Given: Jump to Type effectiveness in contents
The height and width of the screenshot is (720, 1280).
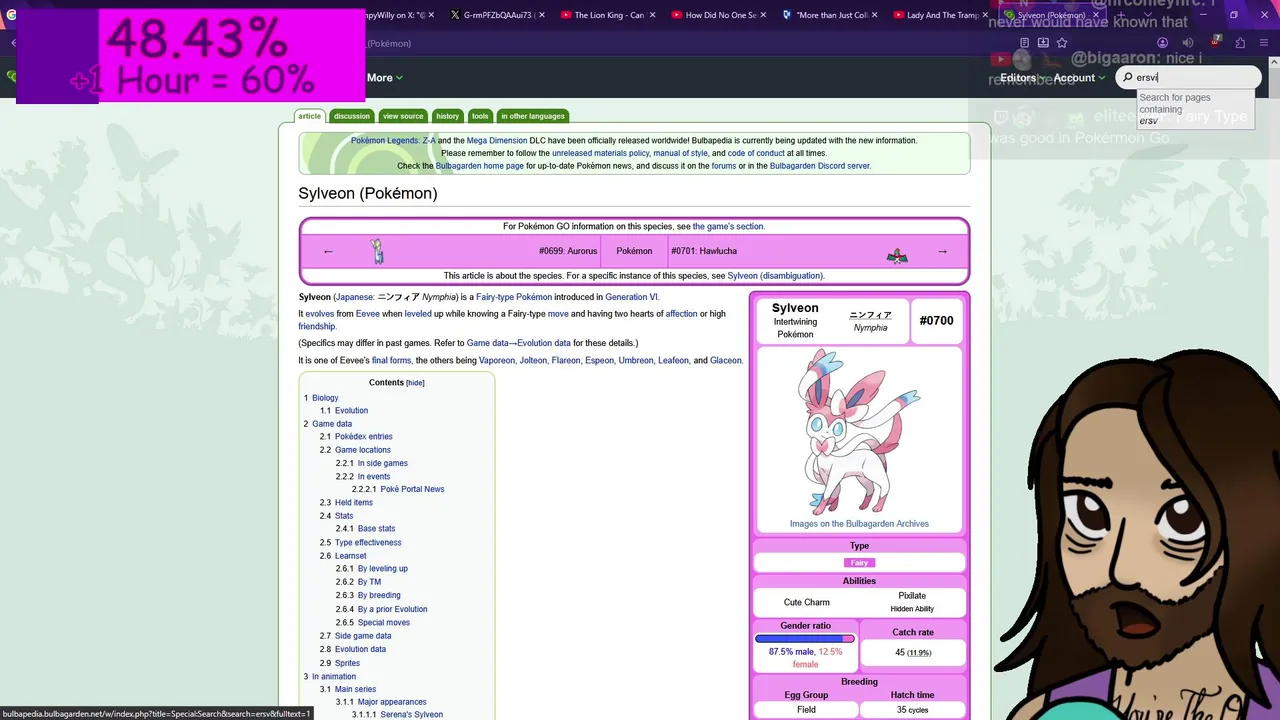Looking at the screenshot, I should [368, 543].
